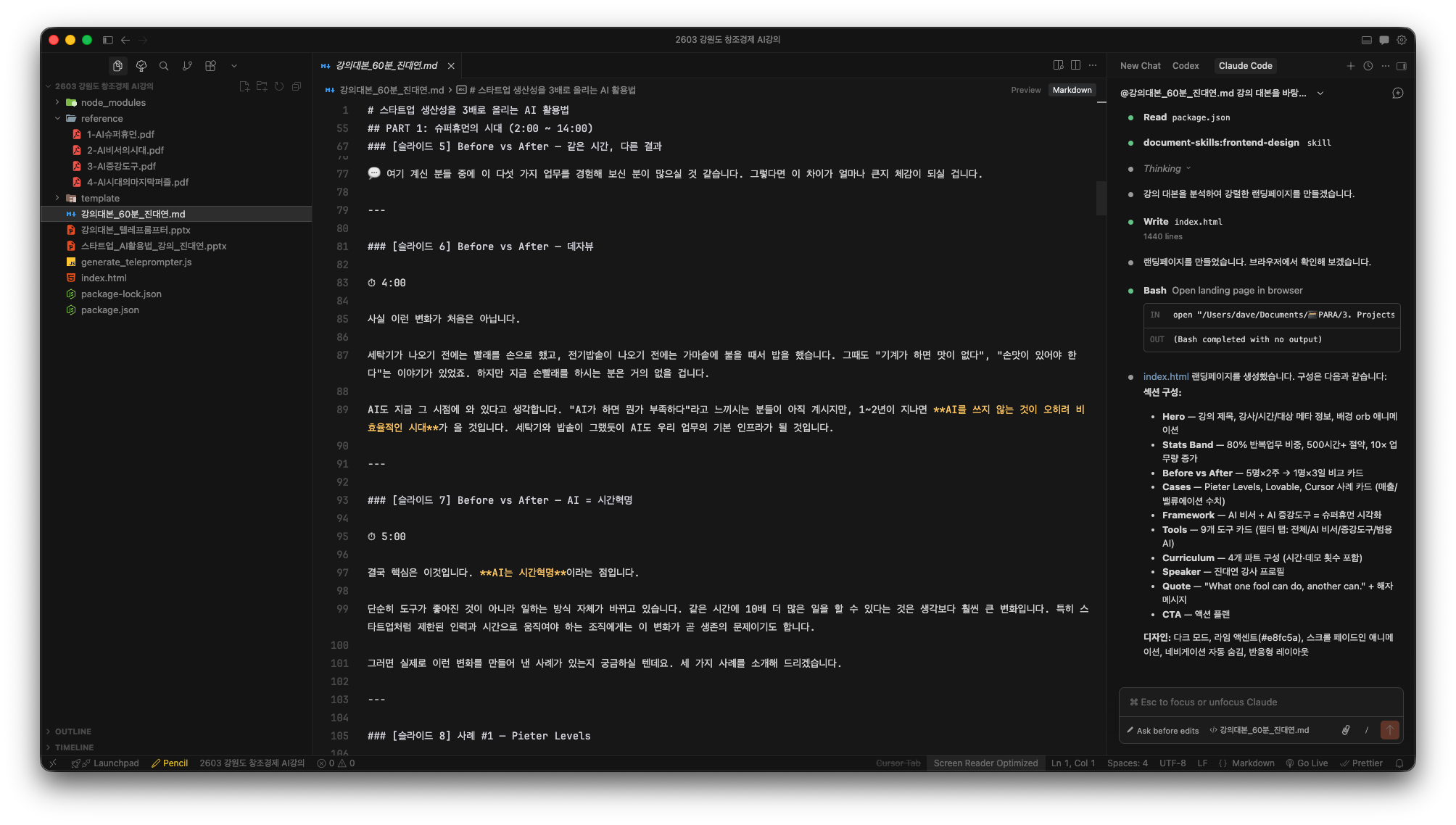
Task: Click the New File icon in explorer
Action: (x=244, y=86)
